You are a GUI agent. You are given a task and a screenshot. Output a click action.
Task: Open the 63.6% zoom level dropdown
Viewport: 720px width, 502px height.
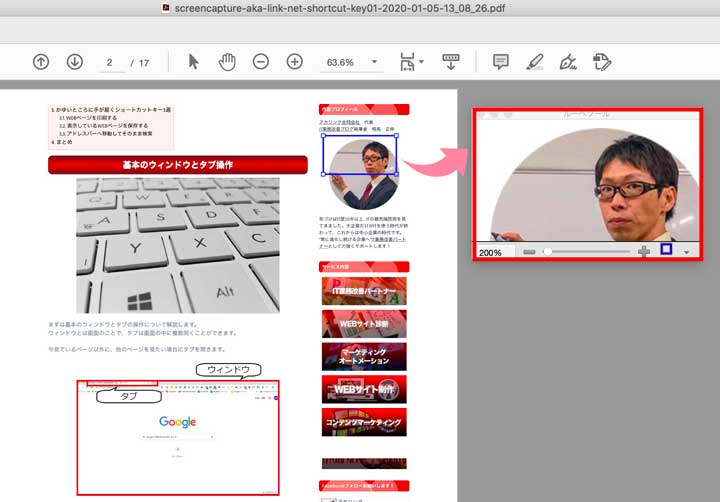point(351,62)
